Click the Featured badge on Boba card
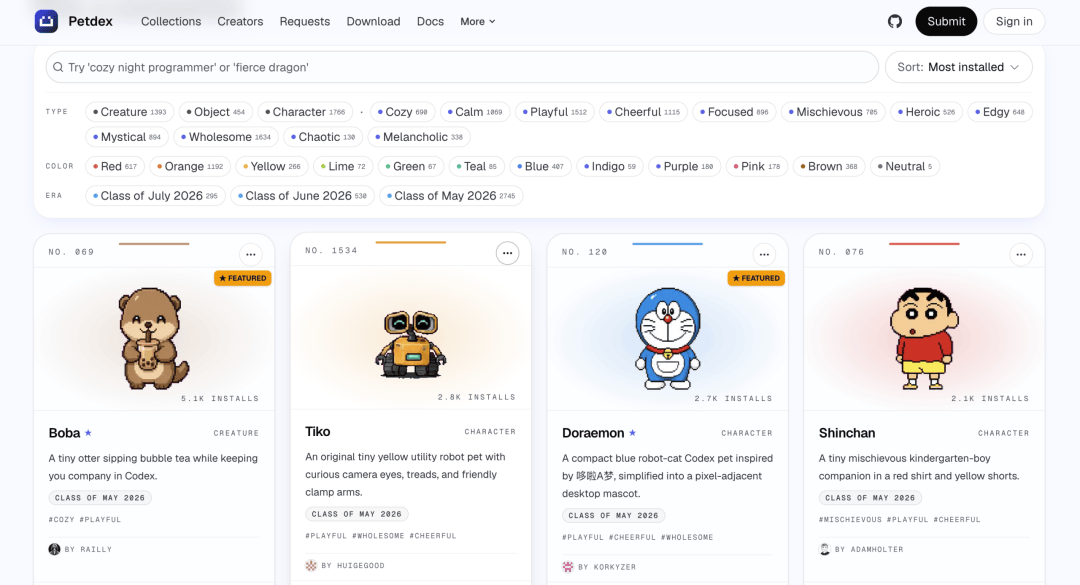 pos(242,278)
